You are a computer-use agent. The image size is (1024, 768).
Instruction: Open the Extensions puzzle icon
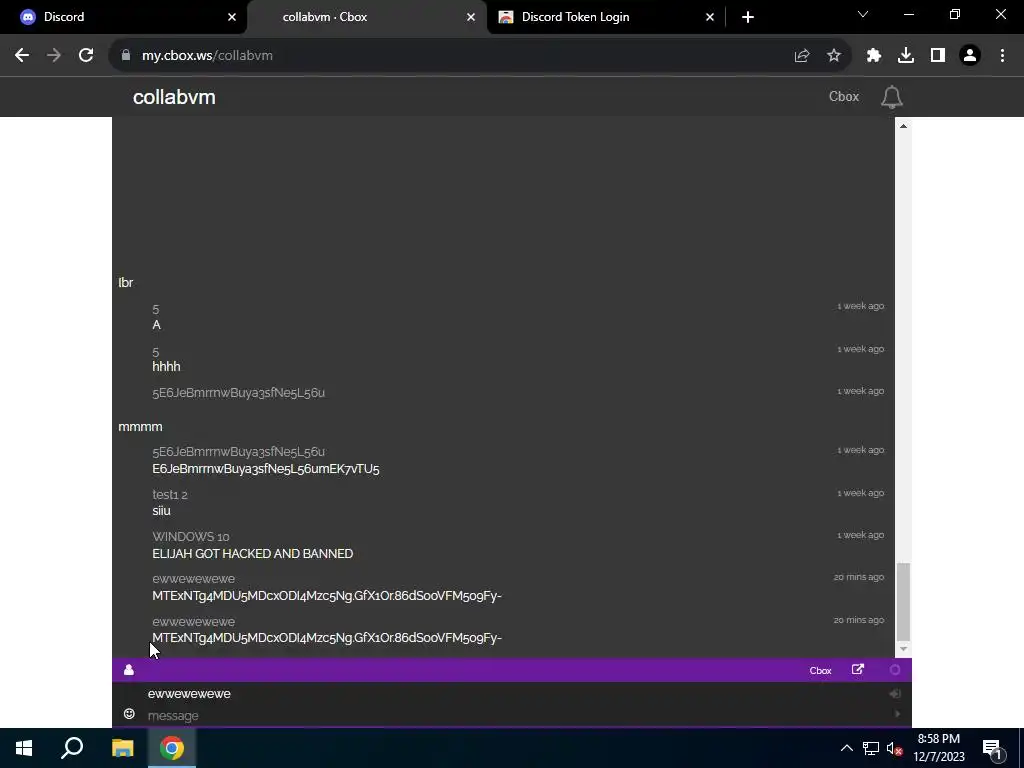pyautogui.click(x=874, y=56)
